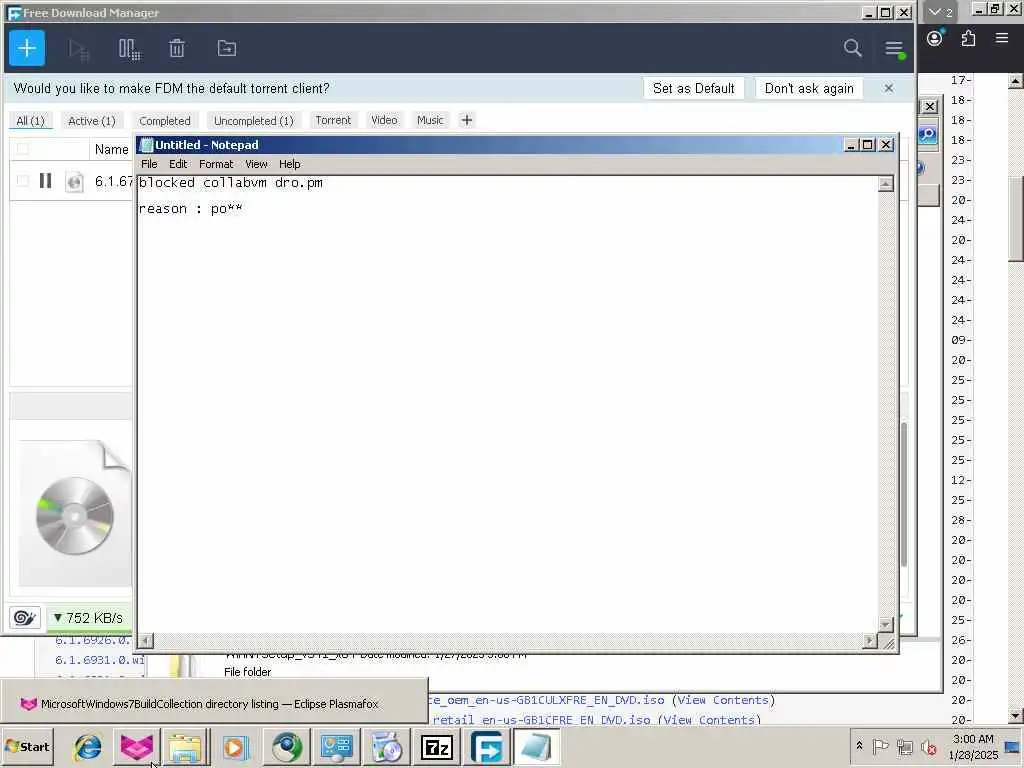Click the pause all downloads icon in FDM

pyautogui.click(x=129, y=49)
